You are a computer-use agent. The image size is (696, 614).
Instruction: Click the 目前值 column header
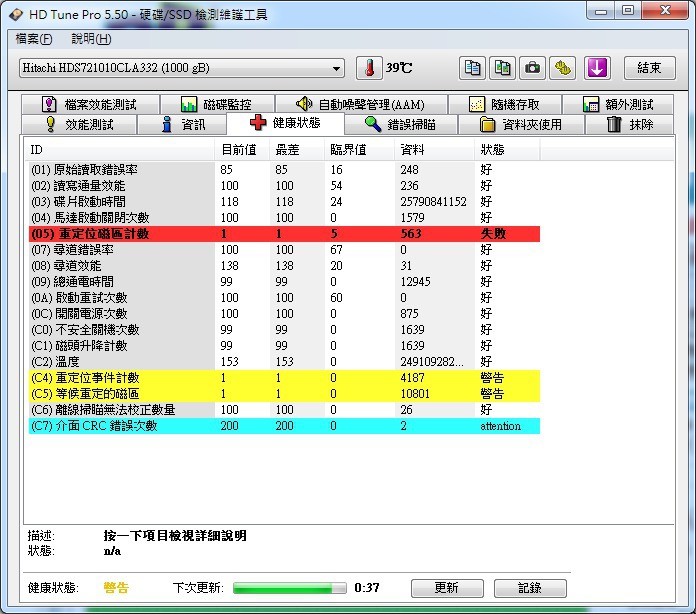tap(242, 150)
